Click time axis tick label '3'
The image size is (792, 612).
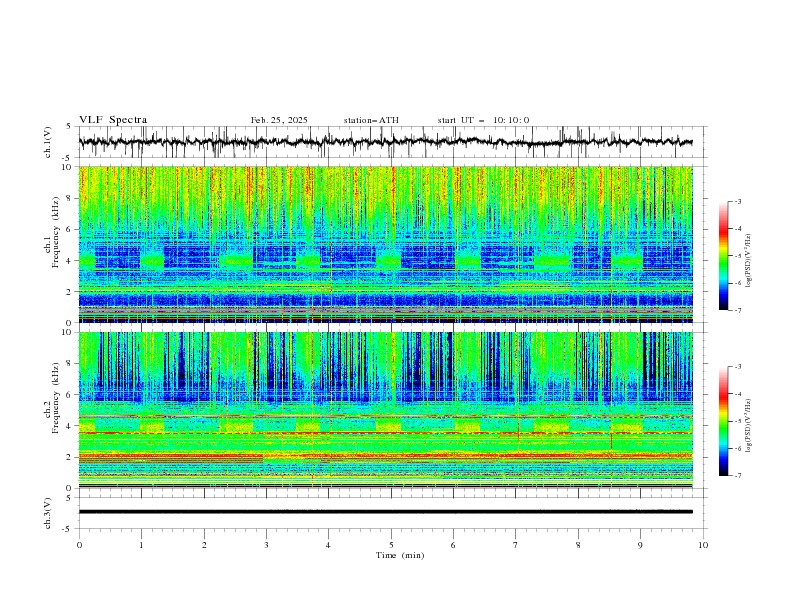266,545
